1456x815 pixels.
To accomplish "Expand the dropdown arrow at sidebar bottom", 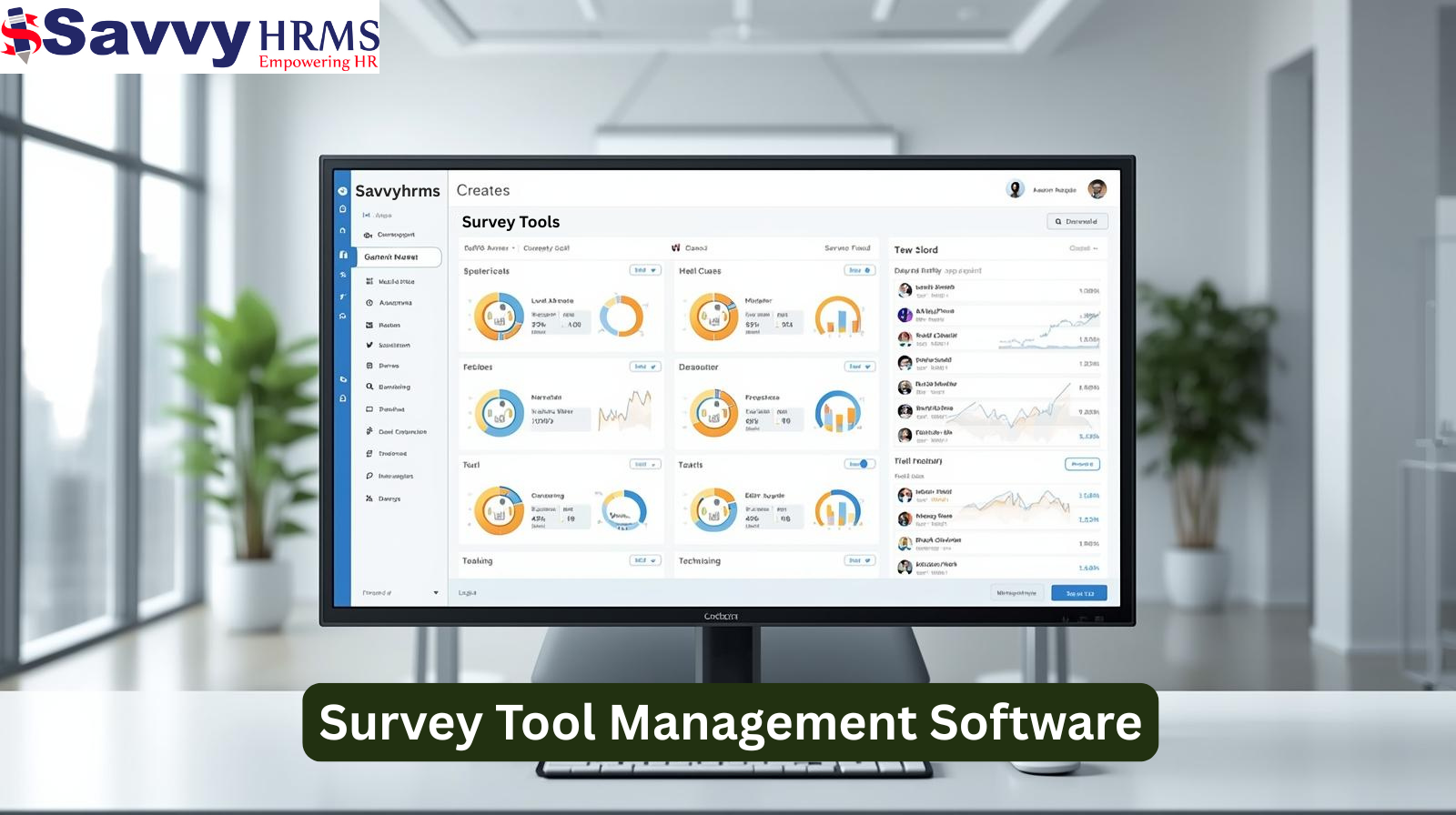I will 436,593.
